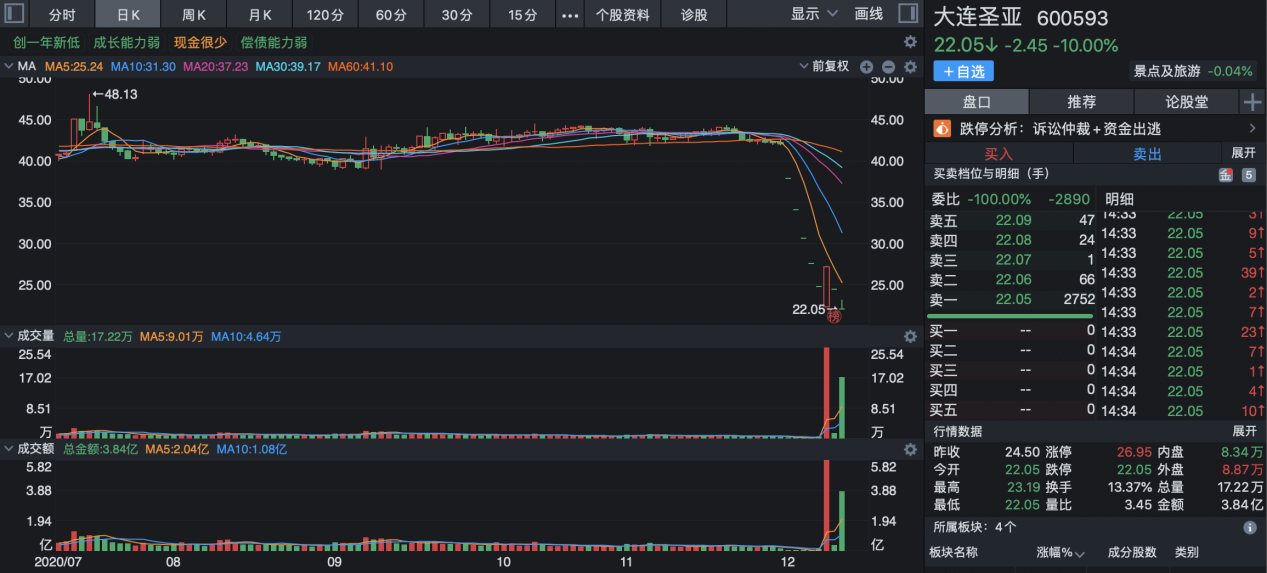Screen dimensions: 1267x573
Task: Toggle the 画线 drawing tool
Action: pos(869,14)
